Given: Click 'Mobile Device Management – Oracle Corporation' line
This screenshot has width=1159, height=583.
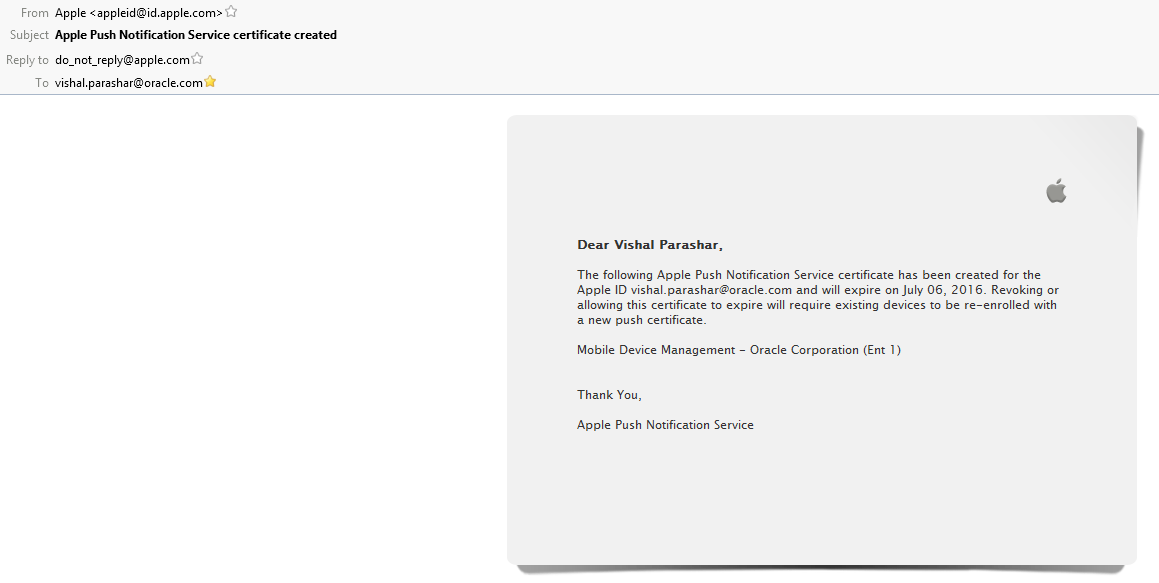Looking at the screenshot, I should tap(739, 350).
